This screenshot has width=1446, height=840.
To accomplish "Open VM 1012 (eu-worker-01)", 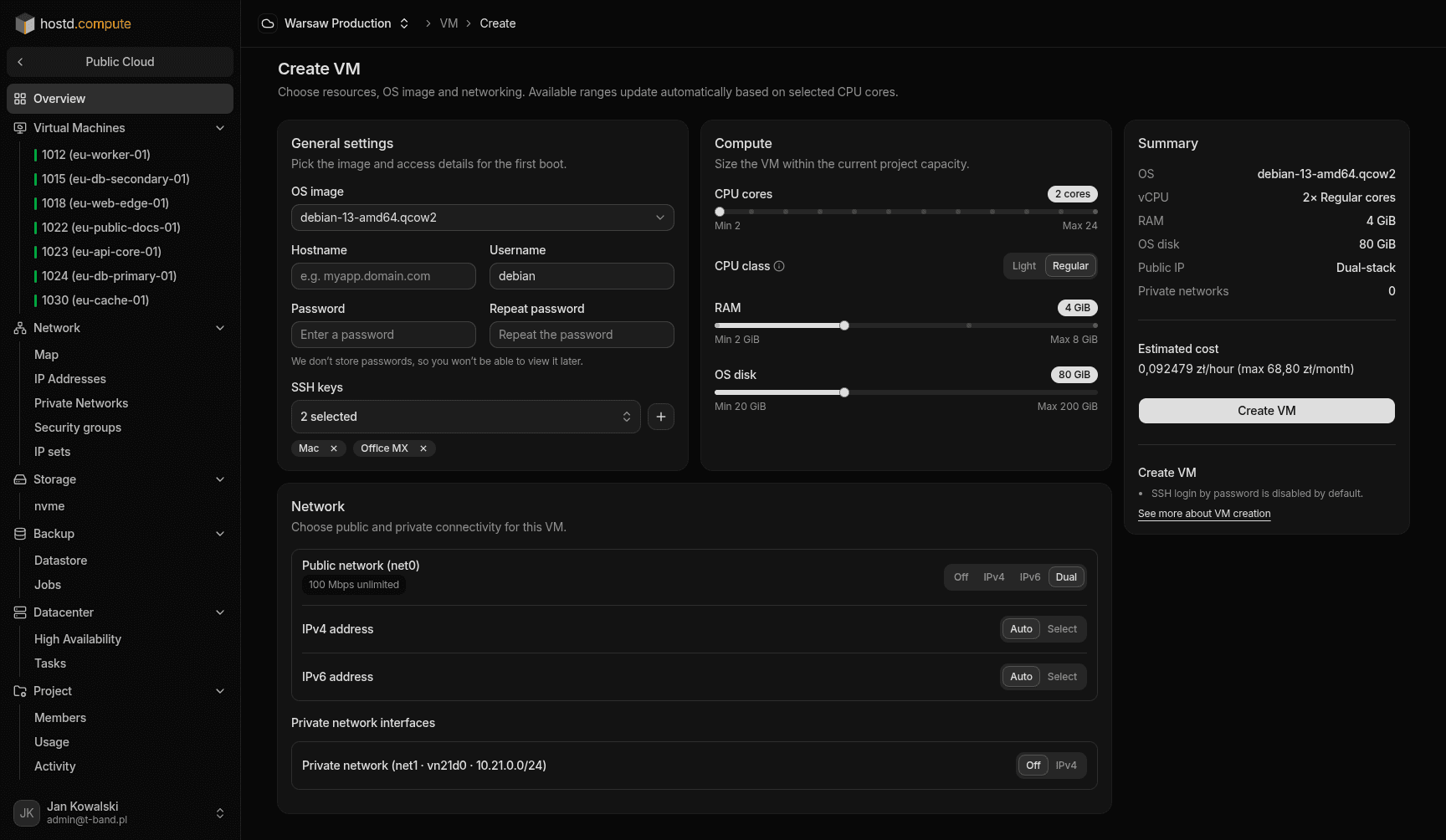I will point(96,155).
